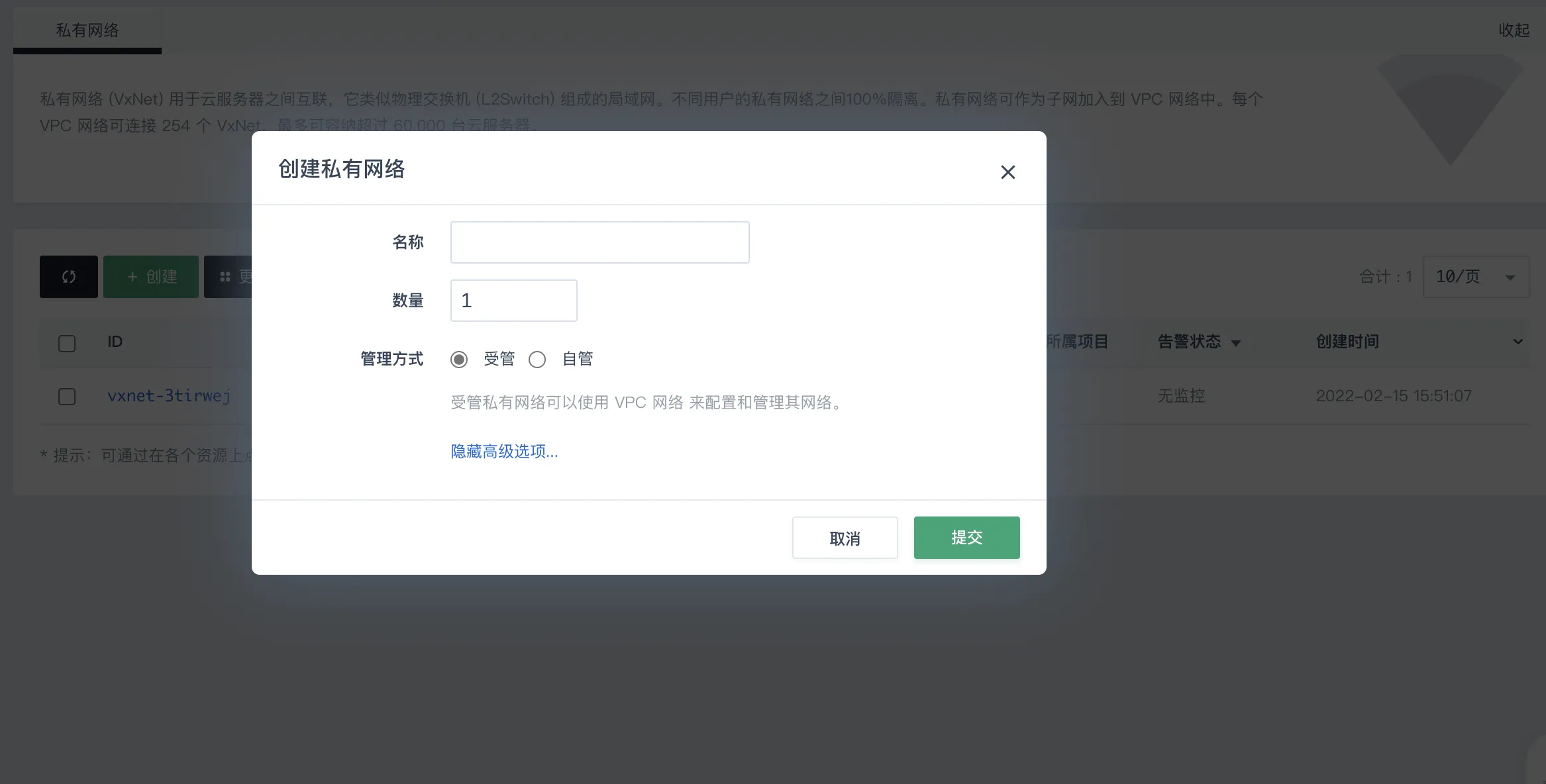Viewport: 1546px width, 784px height.
Task: Check the vxnet-3tirwej row checkbox
Action: coord(67,397)
